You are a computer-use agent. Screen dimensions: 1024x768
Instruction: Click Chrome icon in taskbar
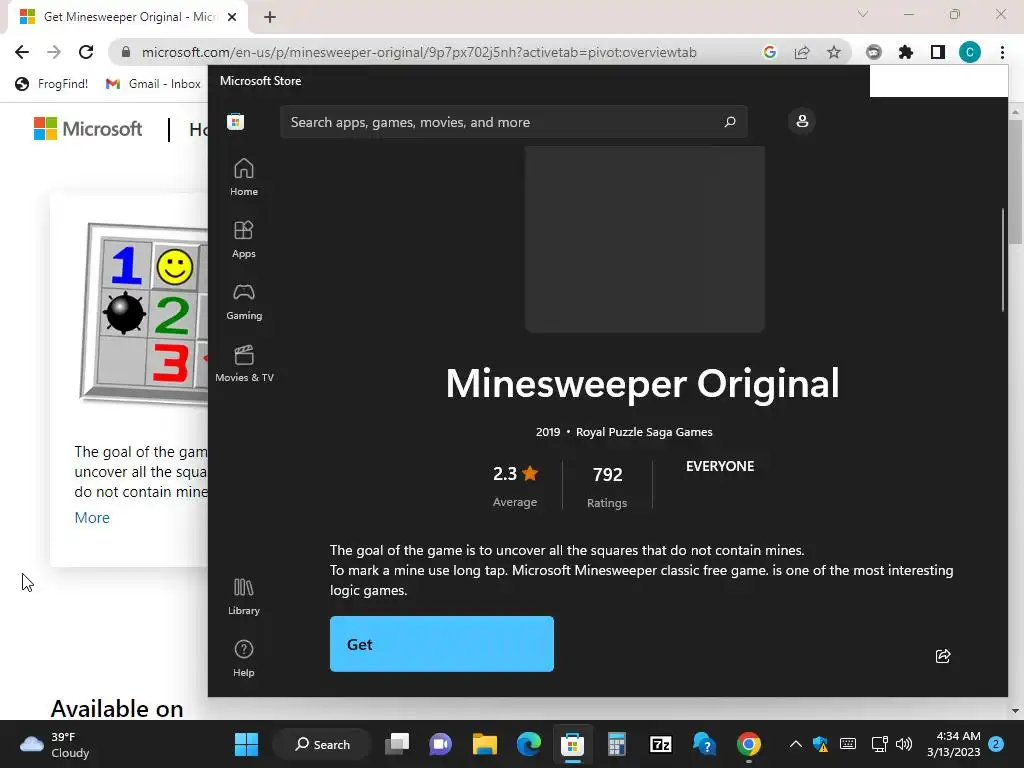(748, 744)
